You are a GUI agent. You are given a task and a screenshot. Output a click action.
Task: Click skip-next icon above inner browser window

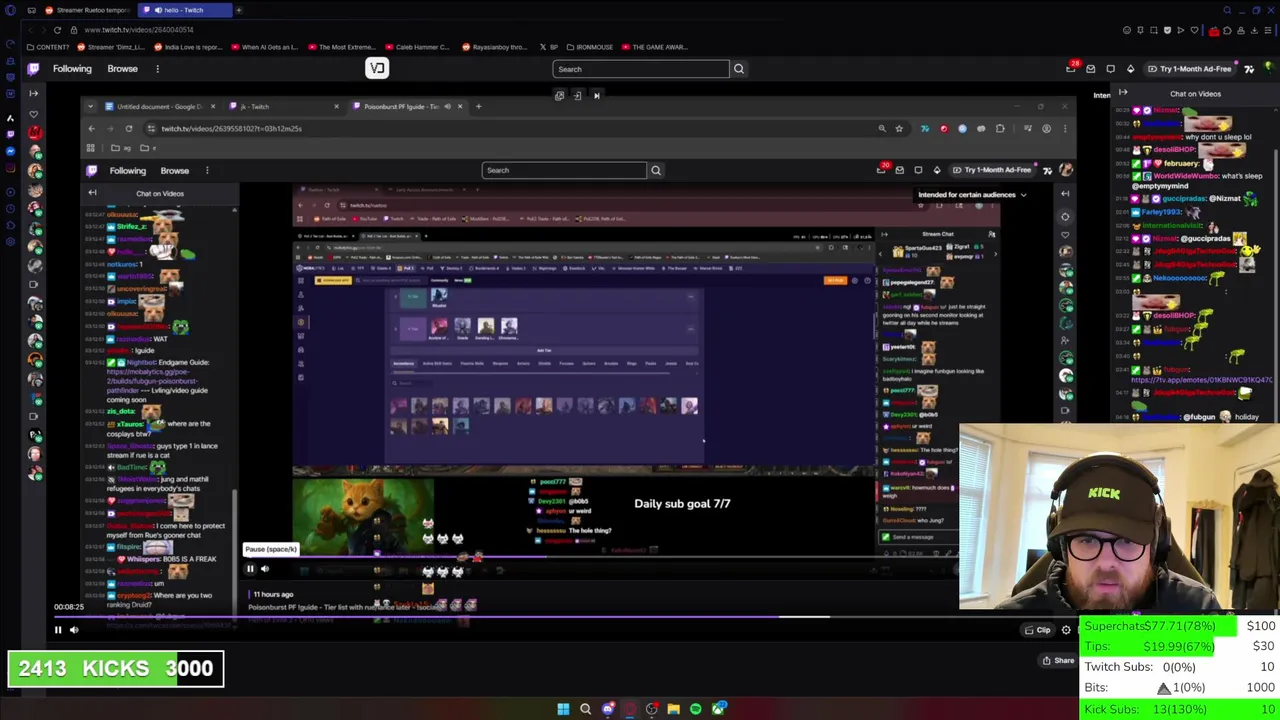tap(597, 96)
